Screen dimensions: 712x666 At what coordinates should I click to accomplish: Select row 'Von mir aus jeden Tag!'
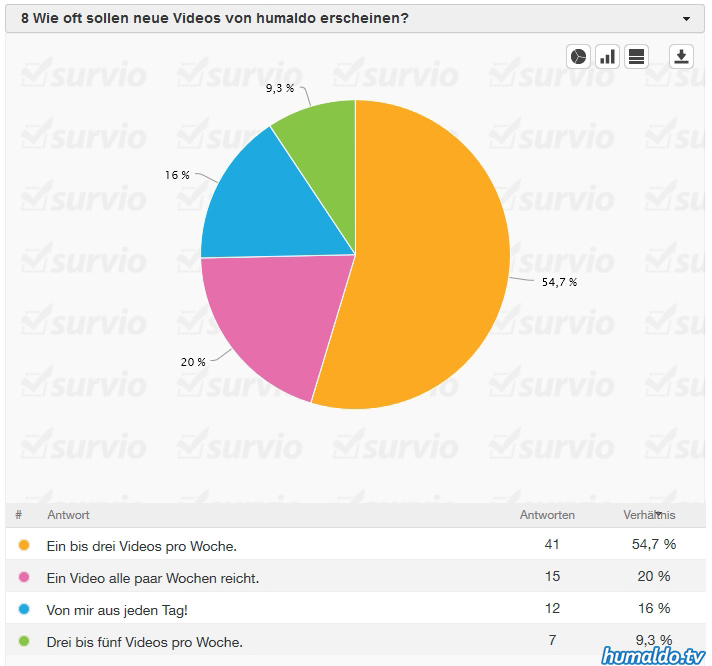[116, 609]
